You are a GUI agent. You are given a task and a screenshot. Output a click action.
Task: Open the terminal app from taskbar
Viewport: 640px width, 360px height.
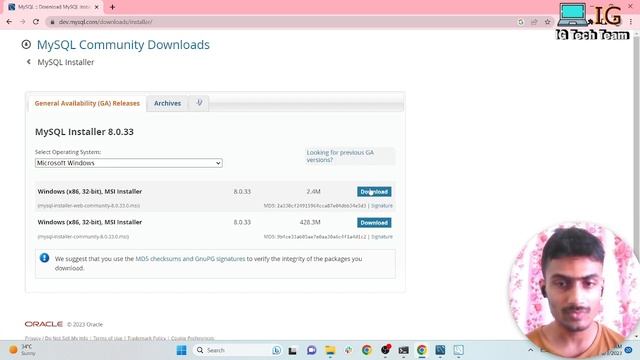coord(403,350)
